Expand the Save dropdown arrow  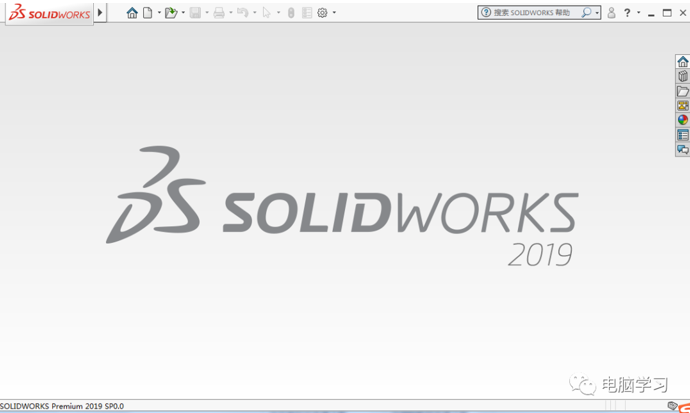(x=207, y=13)
